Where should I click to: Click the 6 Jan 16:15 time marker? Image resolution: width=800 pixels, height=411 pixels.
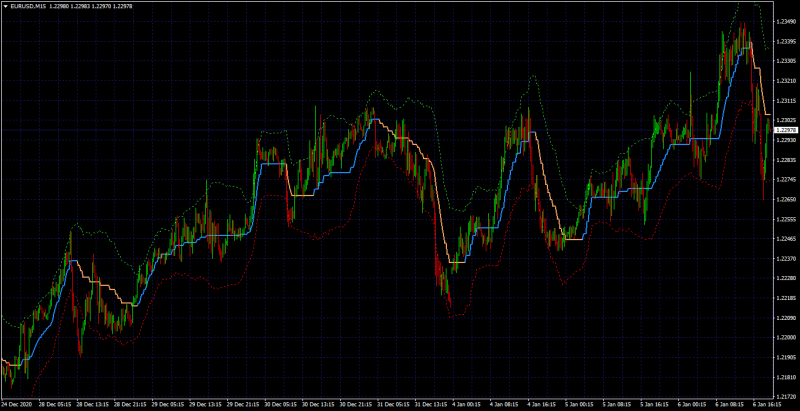[768, 403]
